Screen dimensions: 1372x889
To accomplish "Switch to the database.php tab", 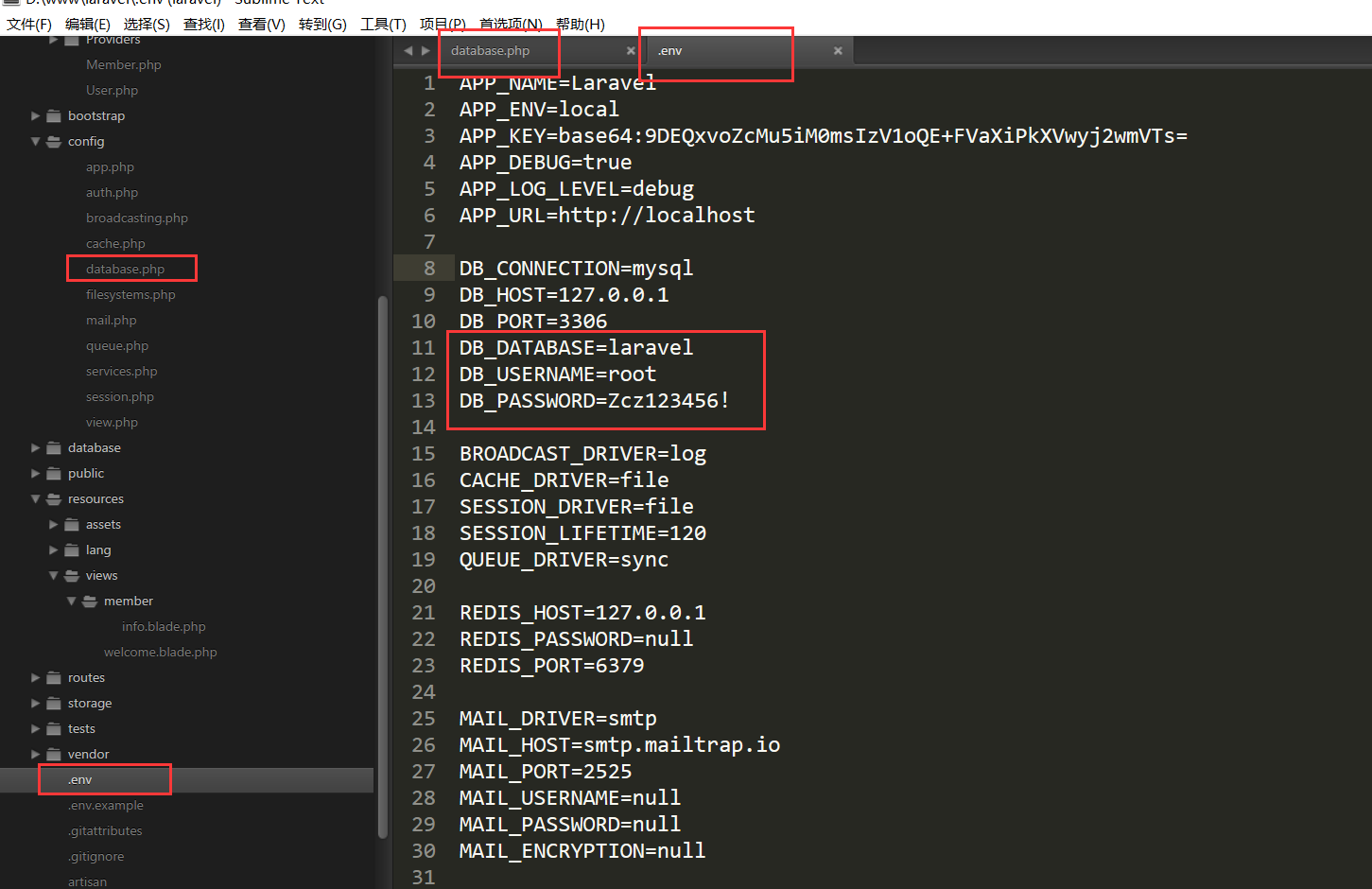I will pyautogui.click(x=490, y=51).
